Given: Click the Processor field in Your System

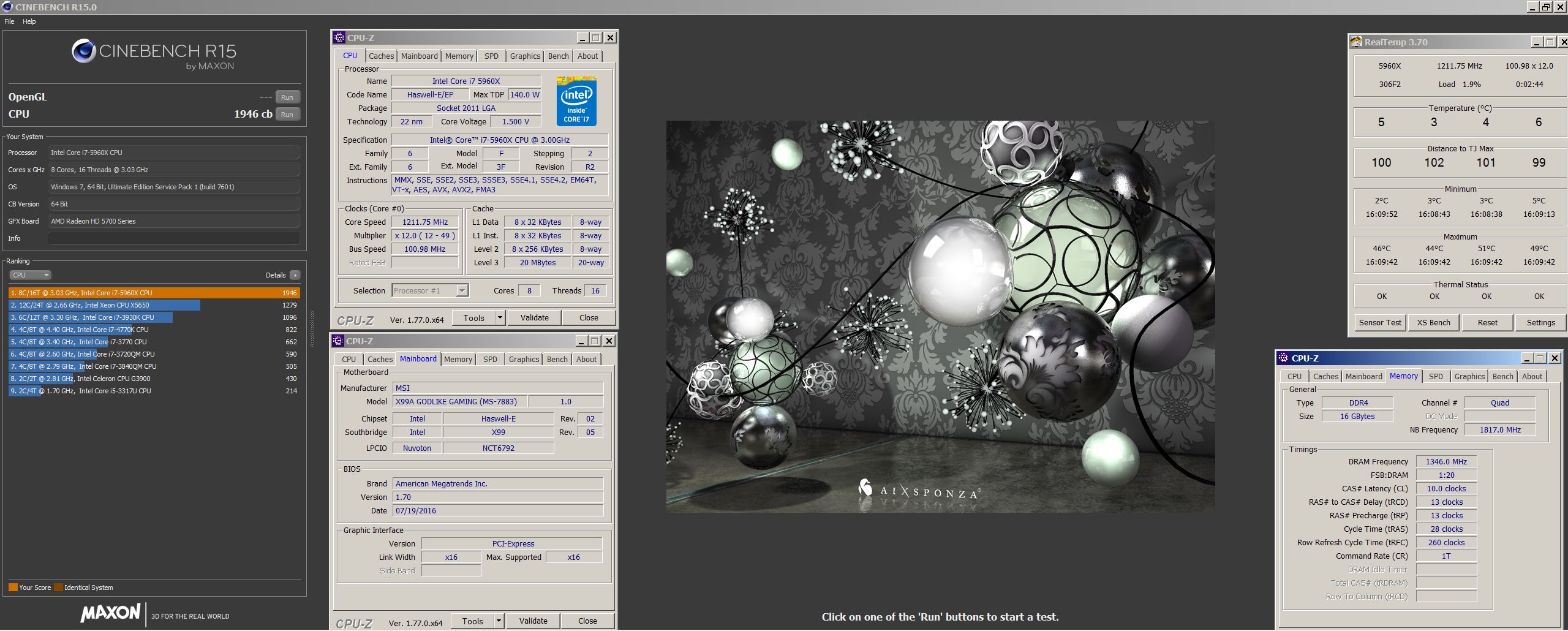Looking at the screenshot, I should (174, 153).
